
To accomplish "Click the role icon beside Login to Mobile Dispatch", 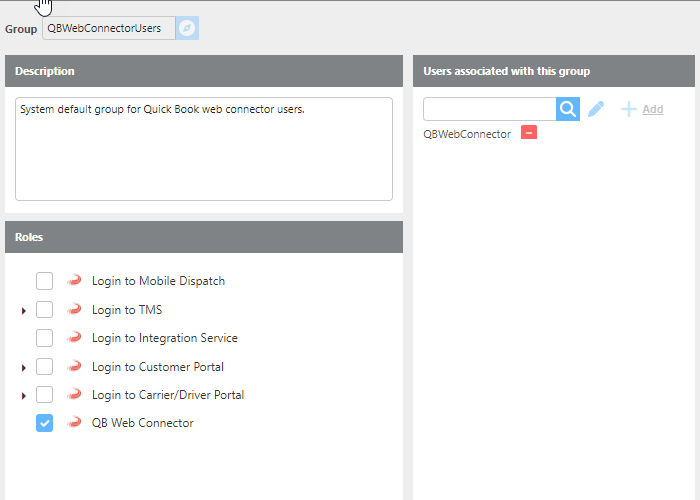I will pos(74,281).
